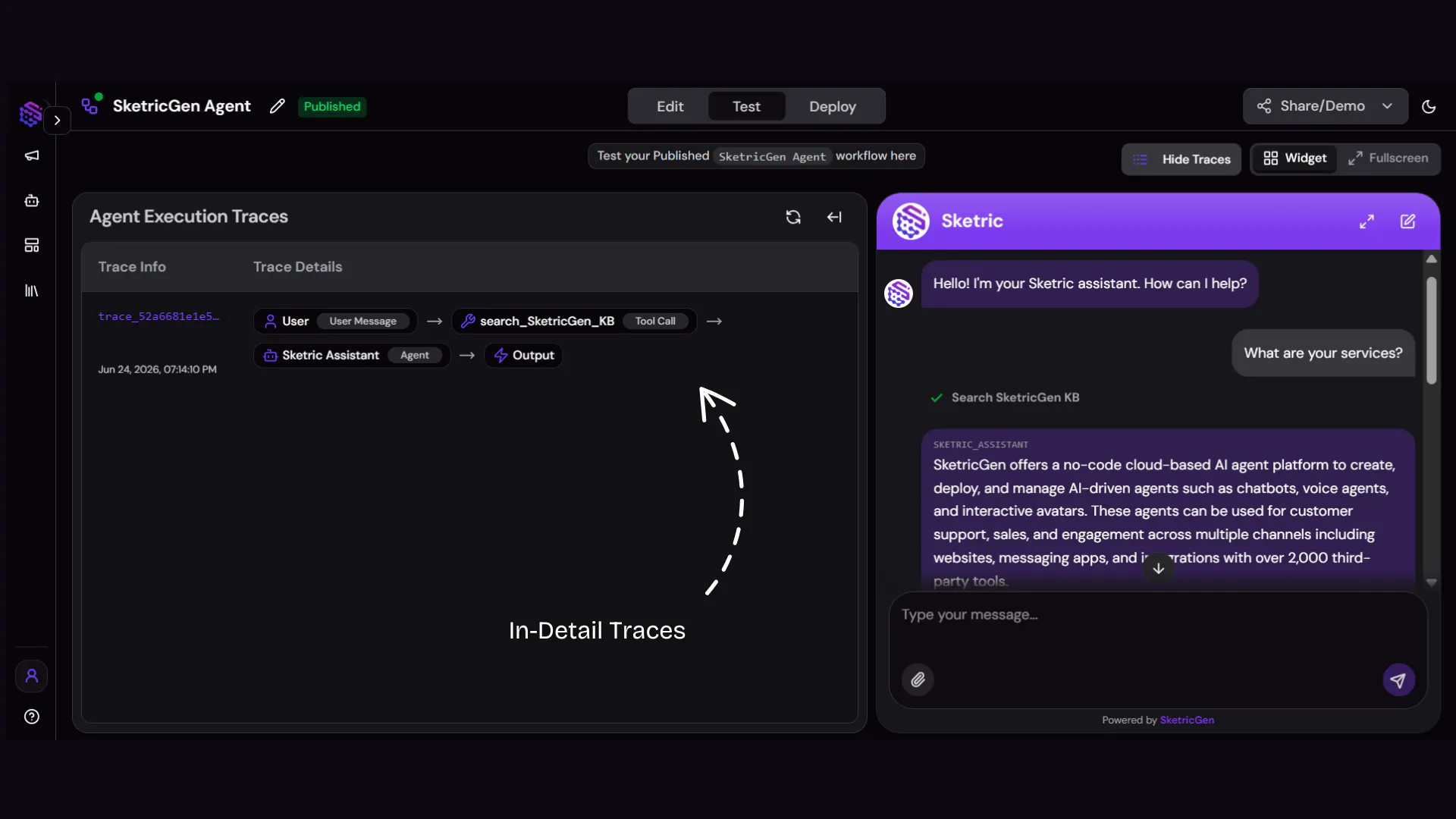Image resolution: width=1456 pixels, height=819 pixels.
Task: Click the Trace Details column header
Action: point(297,267)
